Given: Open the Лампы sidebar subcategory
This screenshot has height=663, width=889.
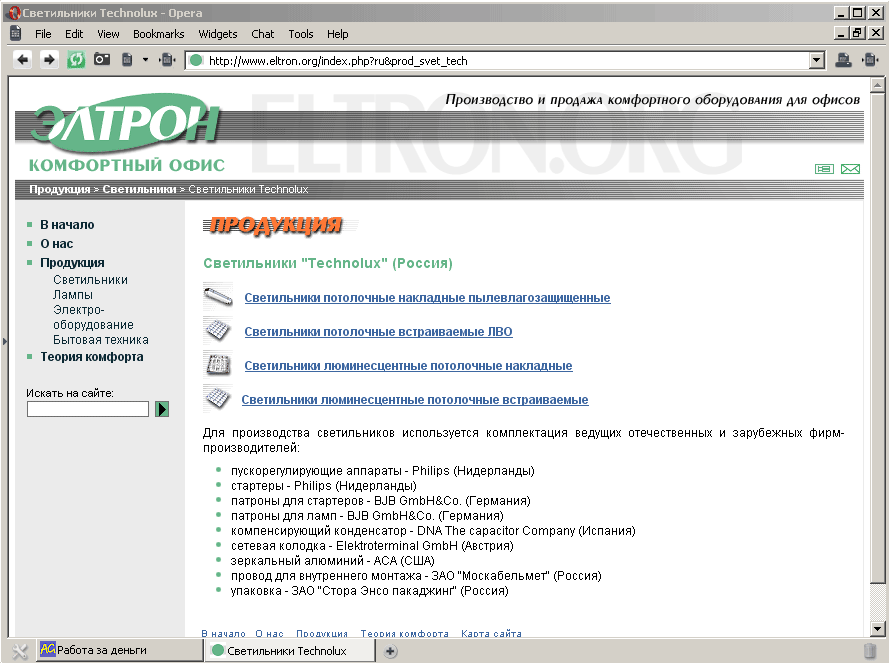Looking at the screenshot, I should (x=73, y=295).
